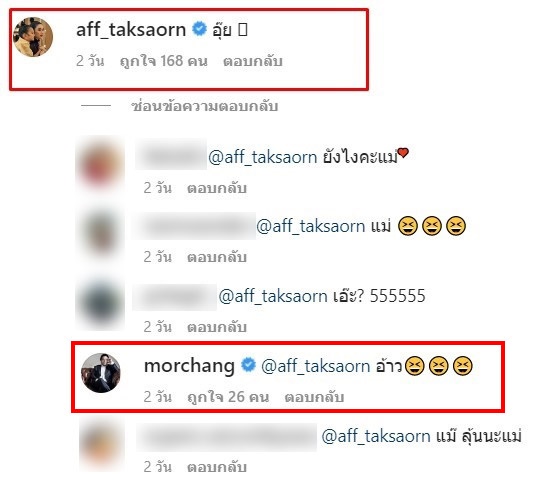556x487 pixels.
Task: Click verified badge next to morchang
Action: [248, 365]
